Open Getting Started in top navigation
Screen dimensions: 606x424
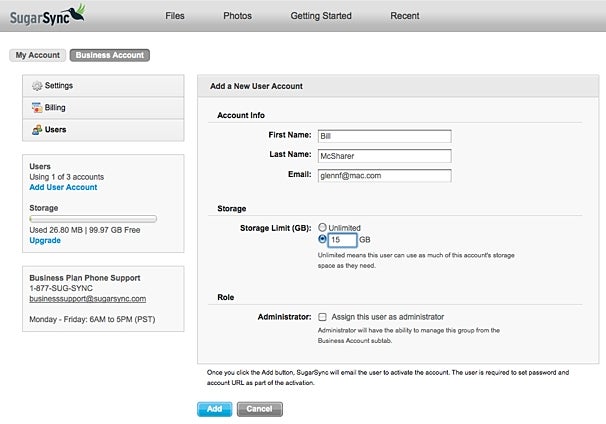(321, 16)
